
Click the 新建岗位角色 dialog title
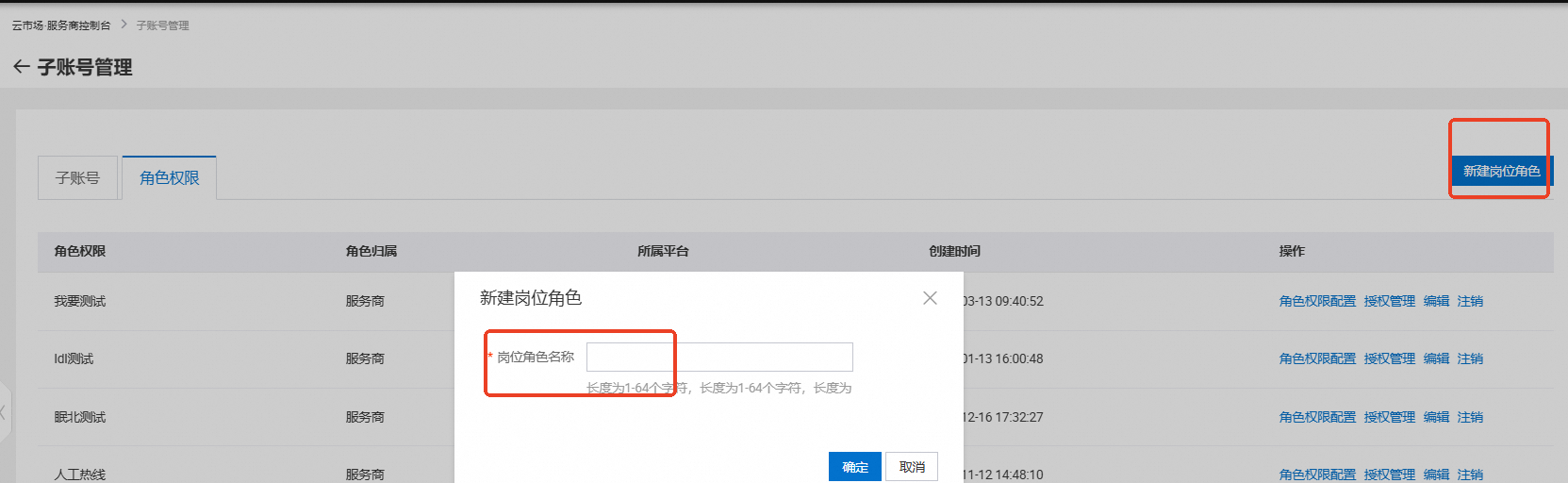click(531, 298)
